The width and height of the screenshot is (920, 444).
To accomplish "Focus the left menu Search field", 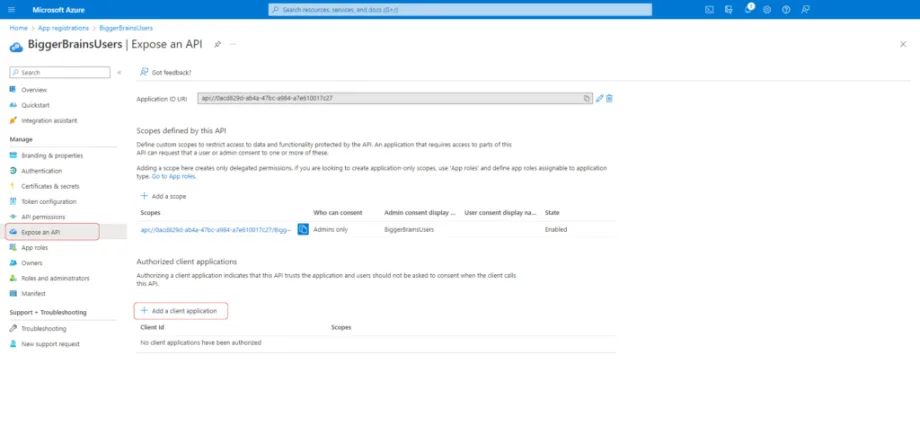I will coord(60,73).
